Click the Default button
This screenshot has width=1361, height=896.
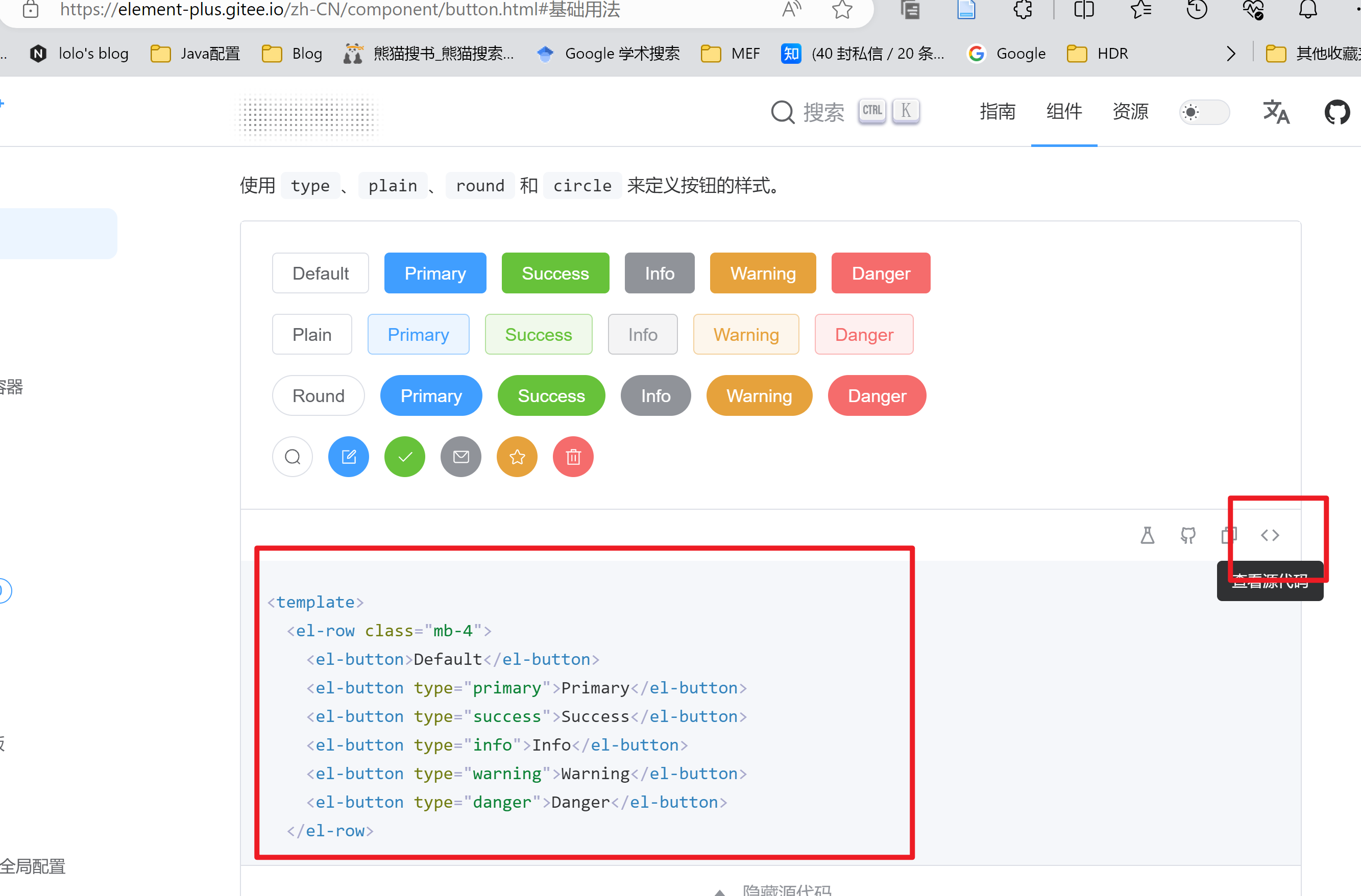coord(320,273)
